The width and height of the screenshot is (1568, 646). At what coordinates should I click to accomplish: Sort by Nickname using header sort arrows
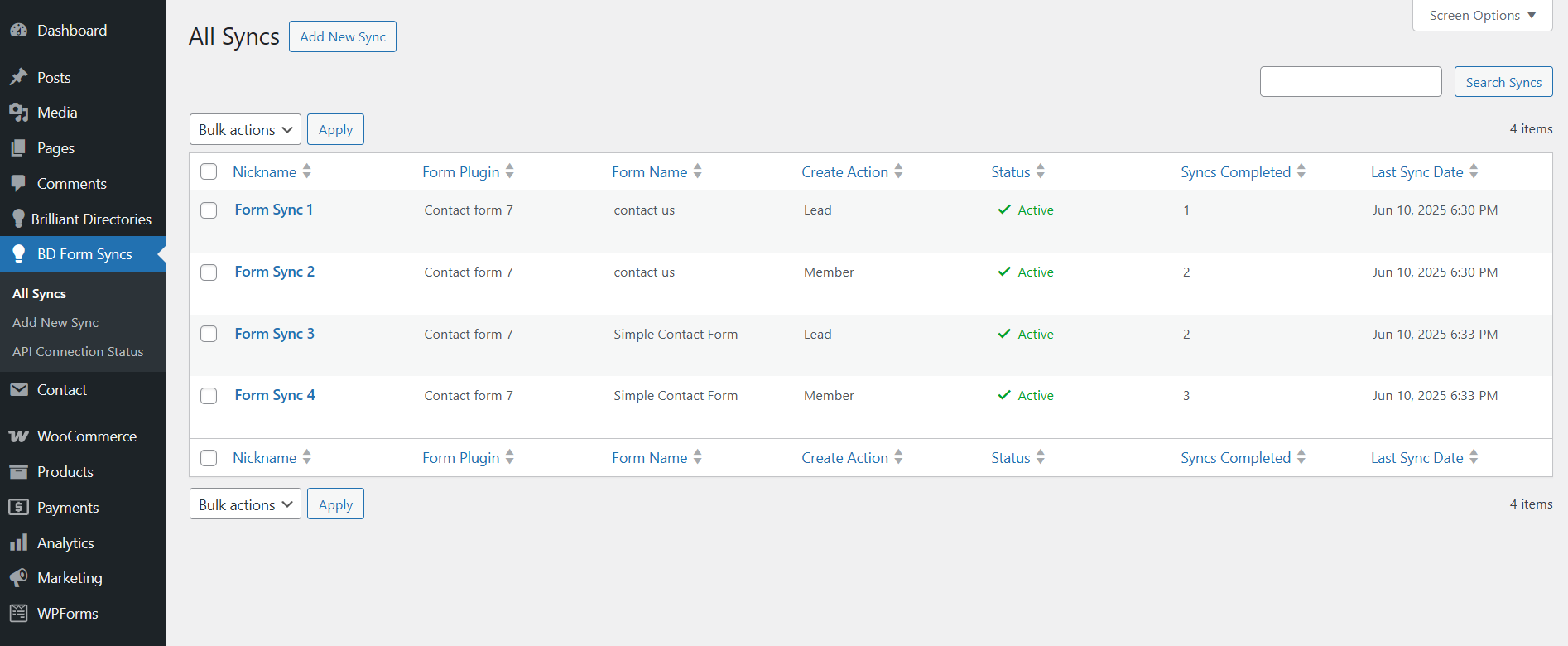click(x=307, y=171)
